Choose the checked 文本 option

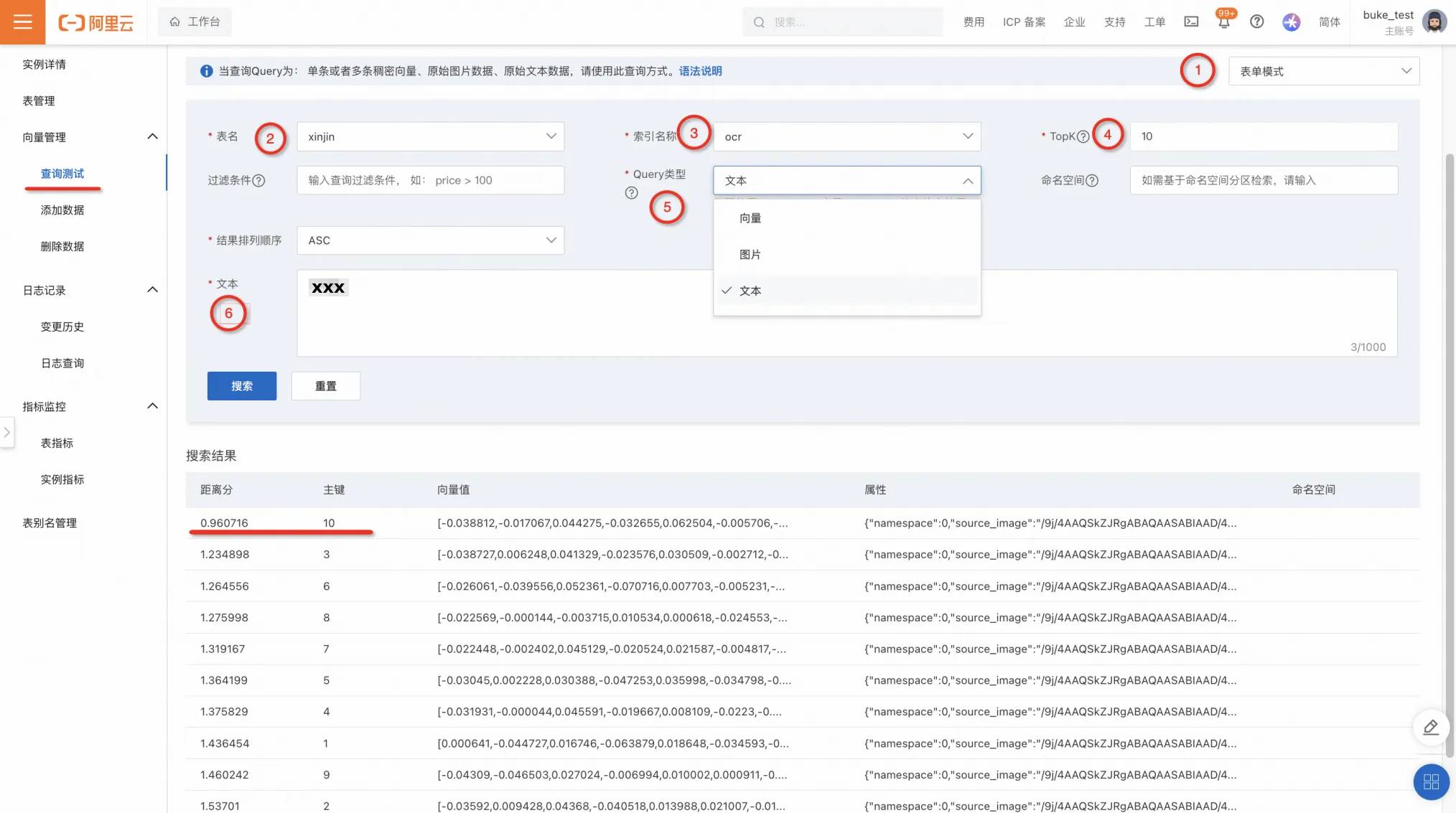(750, 291)
